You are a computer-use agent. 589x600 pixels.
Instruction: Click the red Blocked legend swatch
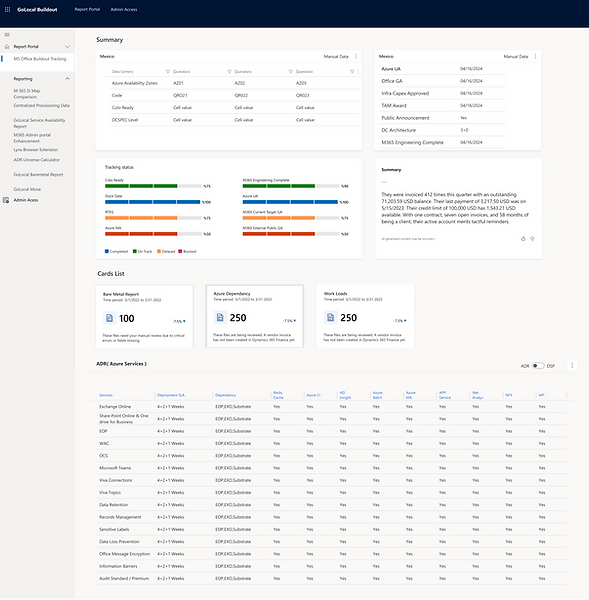[x=180, y=251]
